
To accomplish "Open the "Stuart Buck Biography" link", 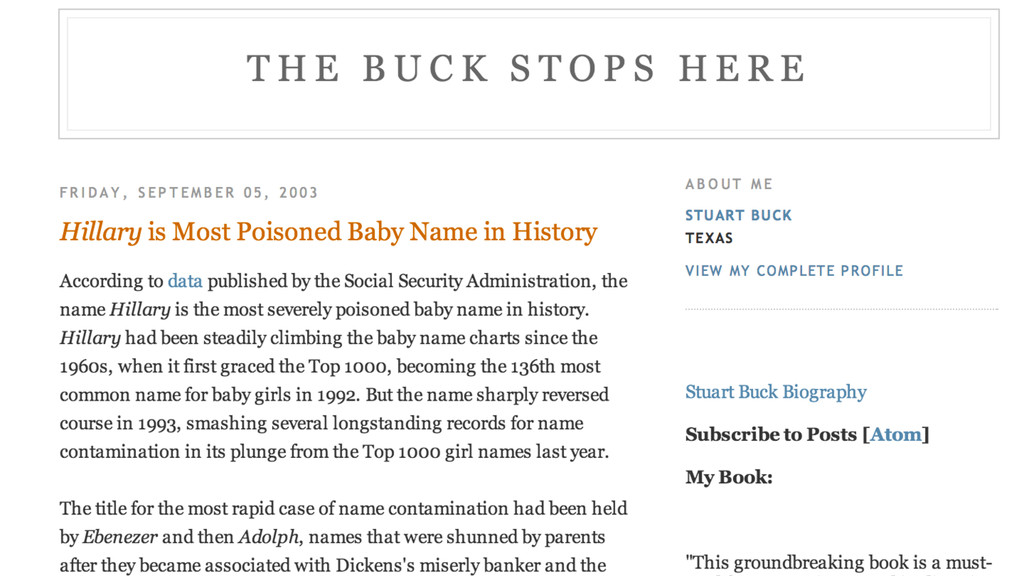I will point(775,392).
